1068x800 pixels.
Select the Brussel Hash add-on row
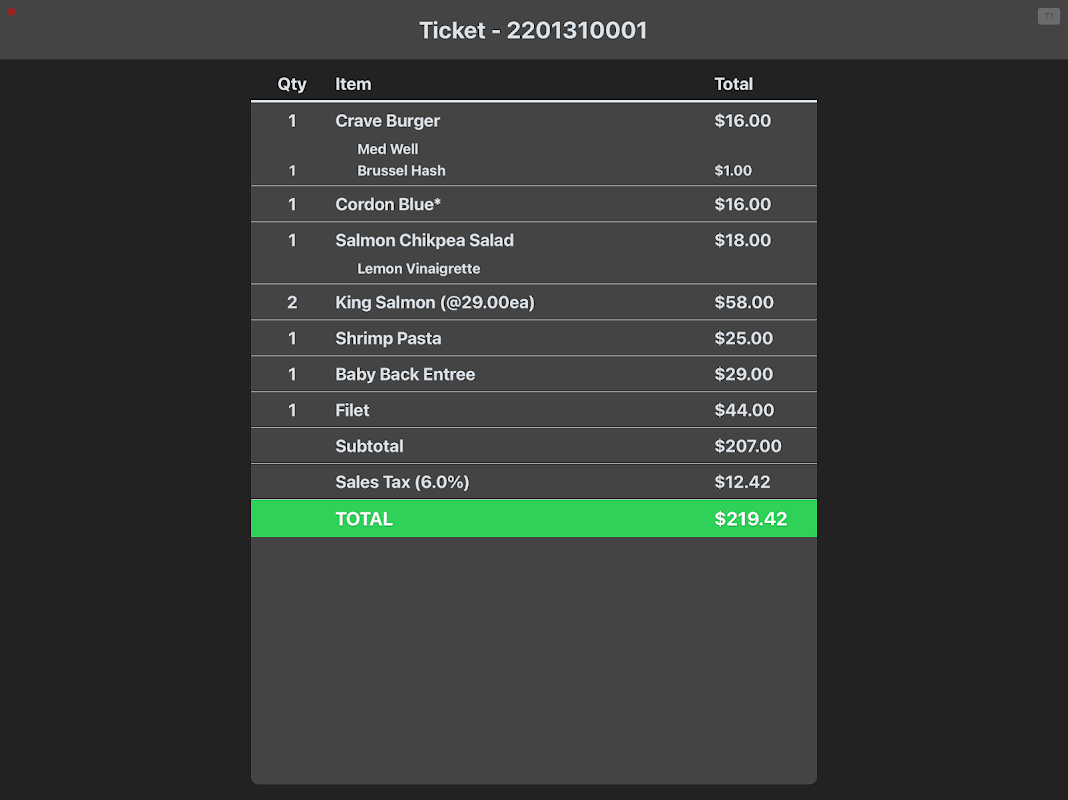click(402, 171)
